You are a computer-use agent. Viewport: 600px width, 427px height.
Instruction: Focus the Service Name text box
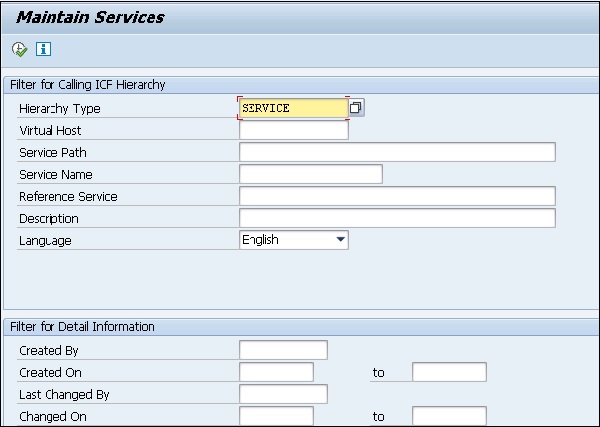click(x=310, y=174)
